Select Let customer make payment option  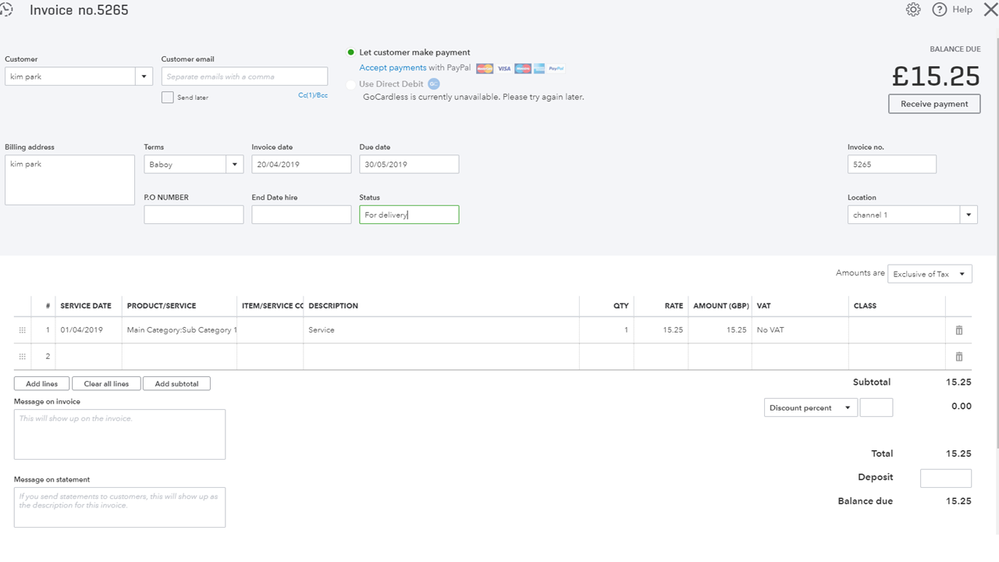[x=351, y=52]
